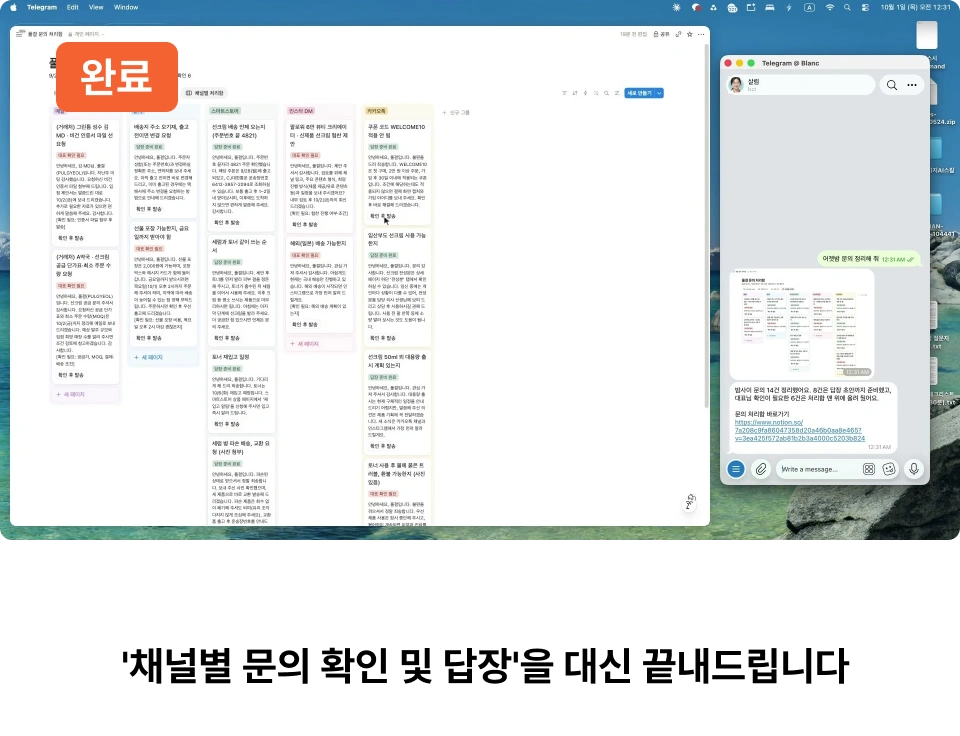960x736 pixels.
Task: Select the 채널별 처리함 view tab
Action: coord(204,93)
